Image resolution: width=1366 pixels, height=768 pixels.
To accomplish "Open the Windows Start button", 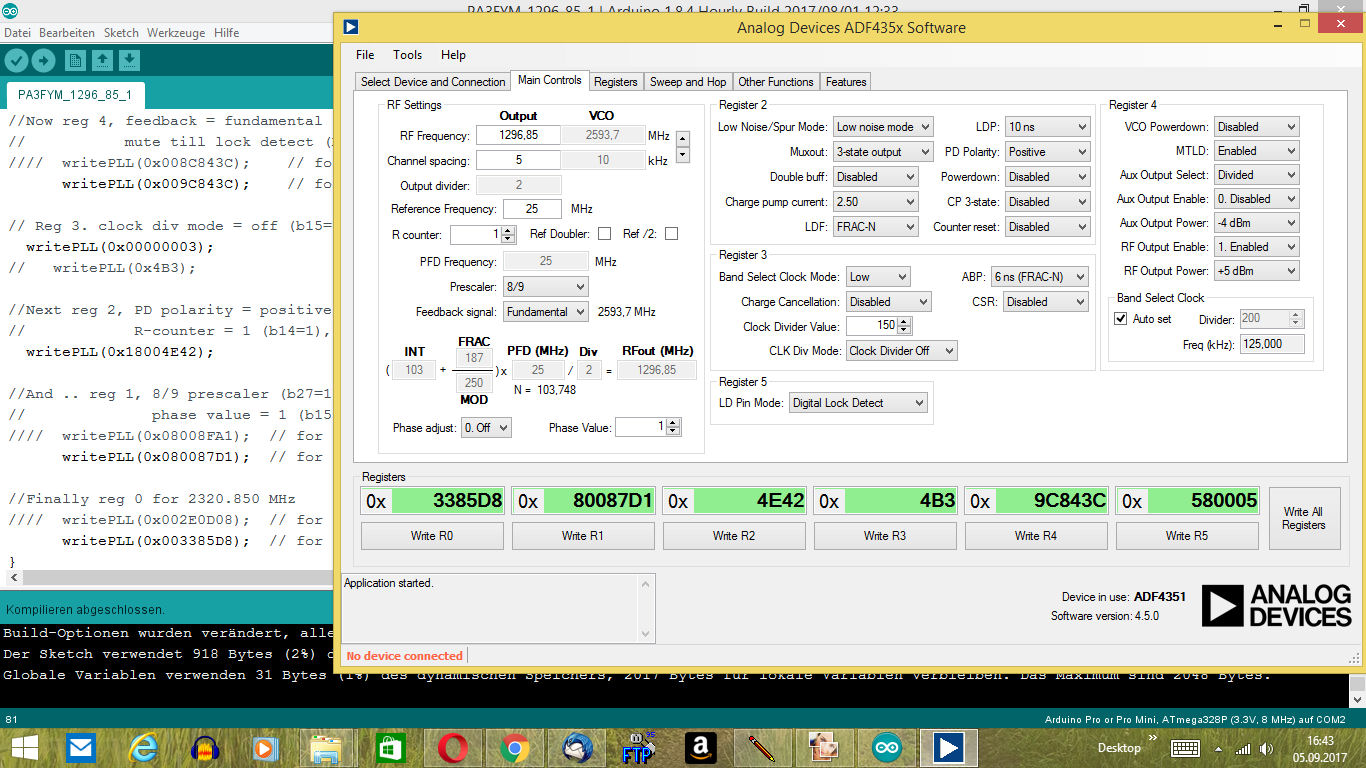I will click(x=23, y=747).
